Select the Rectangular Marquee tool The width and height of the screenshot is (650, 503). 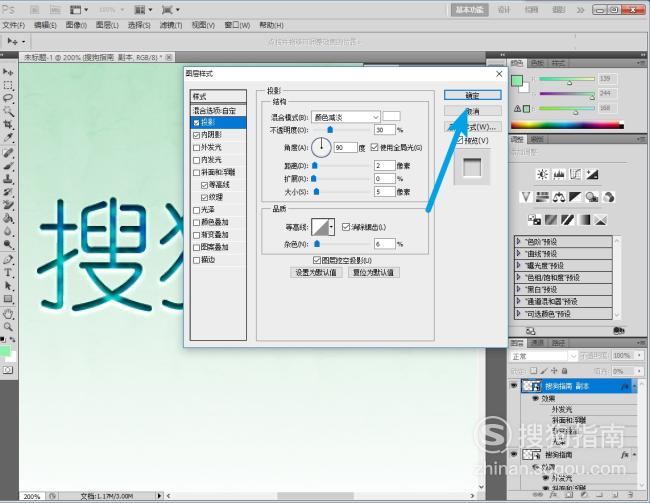click(8, 85)
